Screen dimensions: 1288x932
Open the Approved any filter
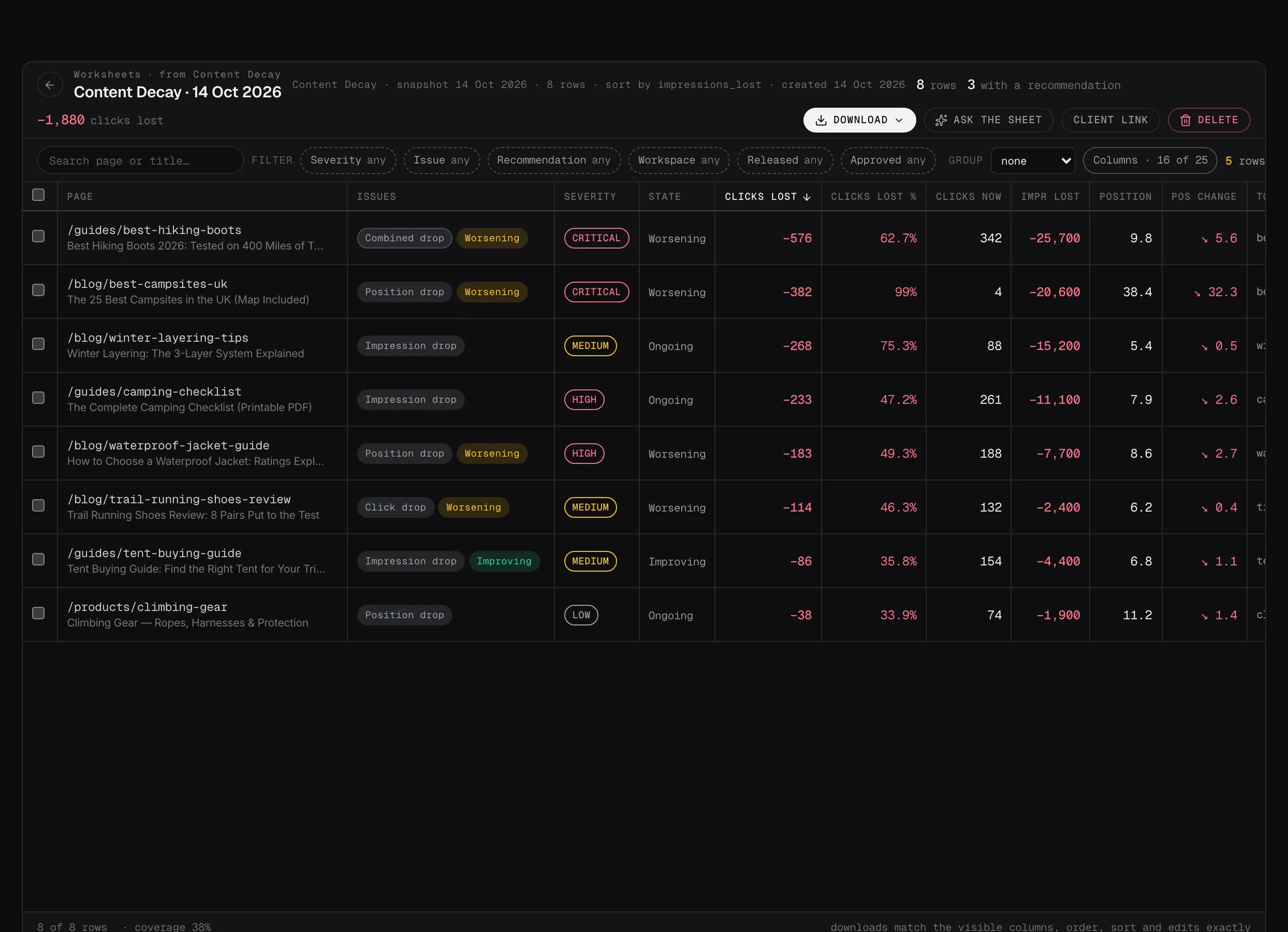tap(887, 161)
